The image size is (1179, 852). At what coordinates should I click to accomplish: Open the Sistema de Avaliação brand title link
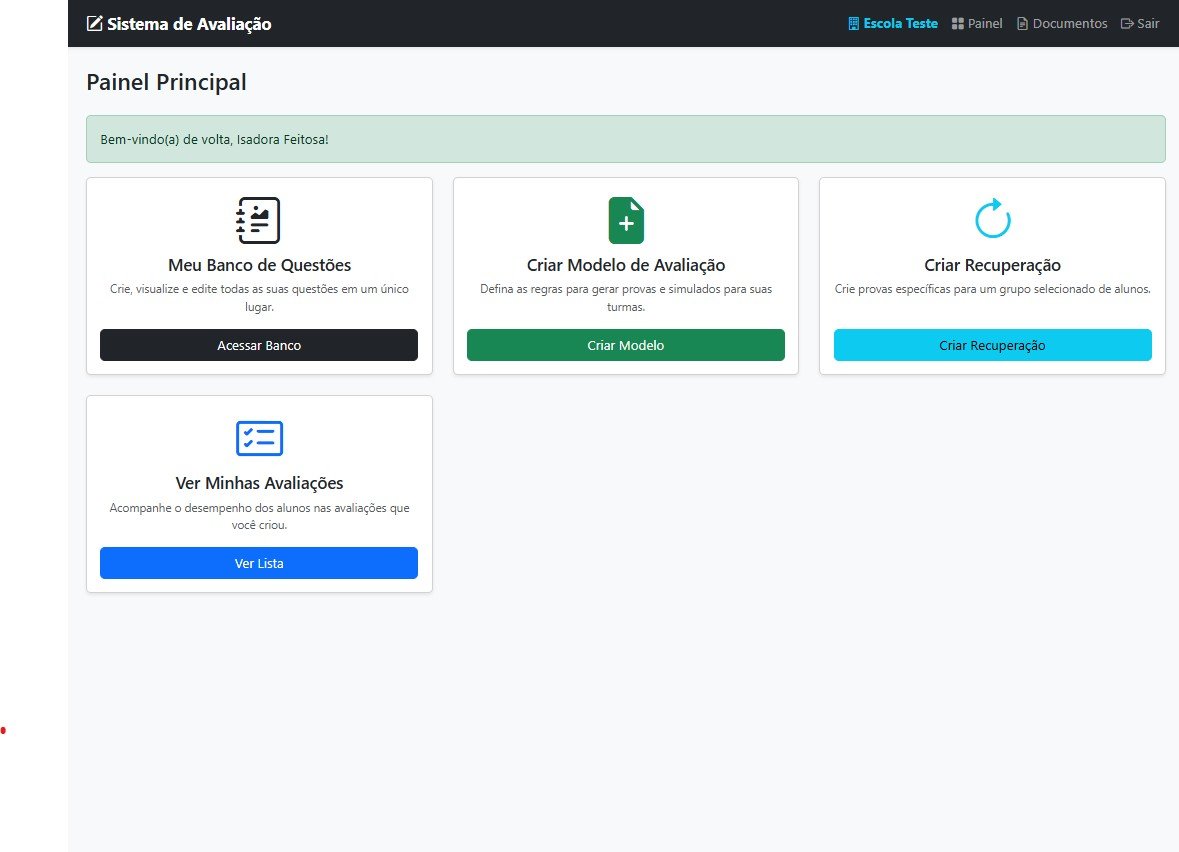(188, 24)
